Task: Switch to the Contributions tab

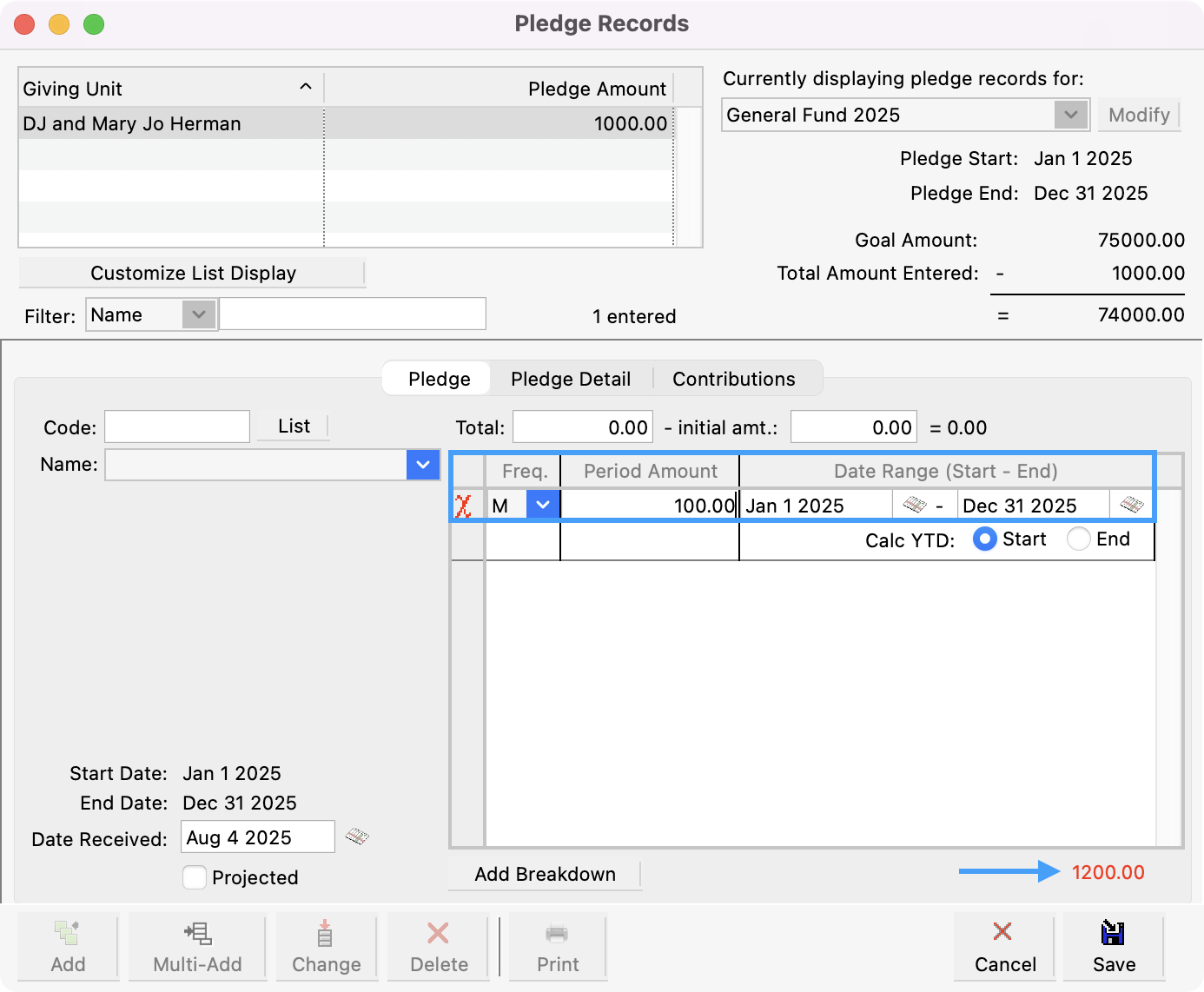Action: [x=733, y=378]
